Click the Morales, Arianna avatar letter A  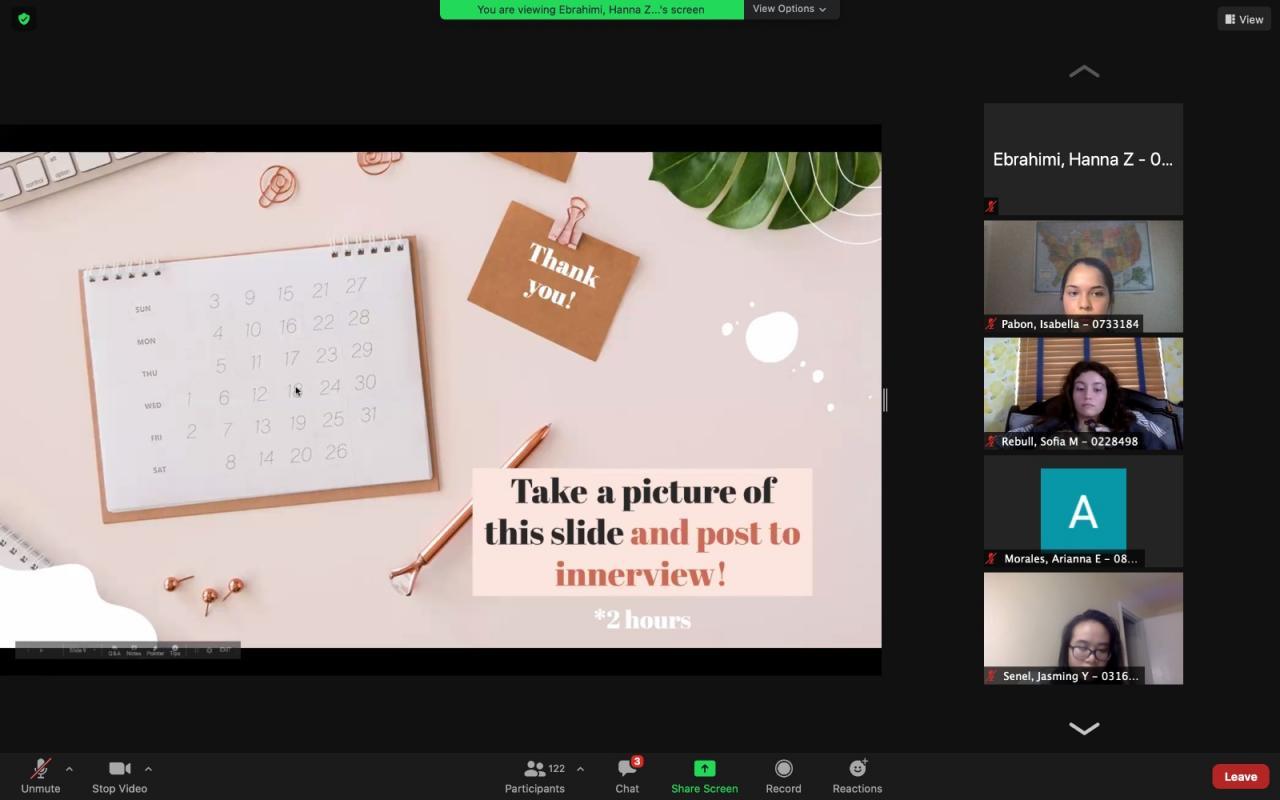1083,510
